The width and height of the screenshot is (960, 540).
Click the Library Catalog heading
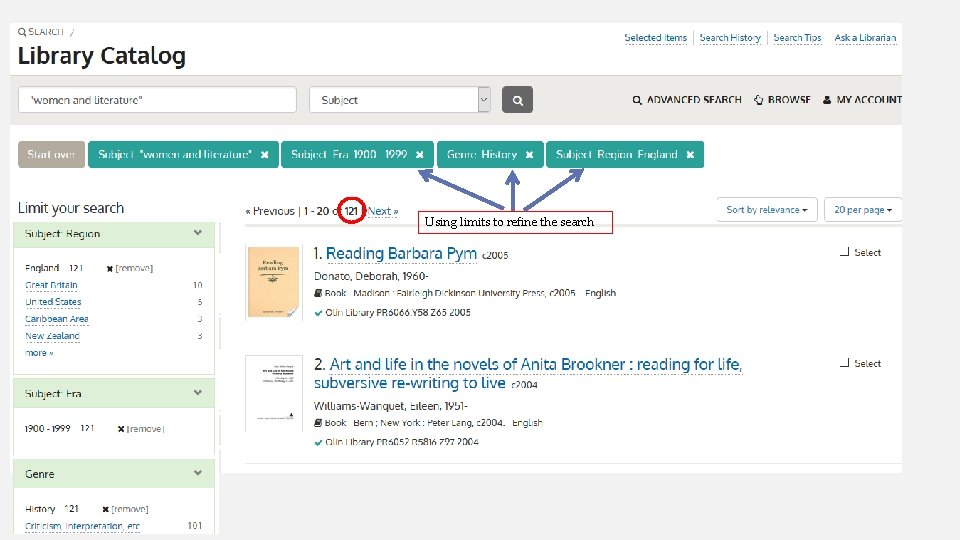tap(102, 56)
